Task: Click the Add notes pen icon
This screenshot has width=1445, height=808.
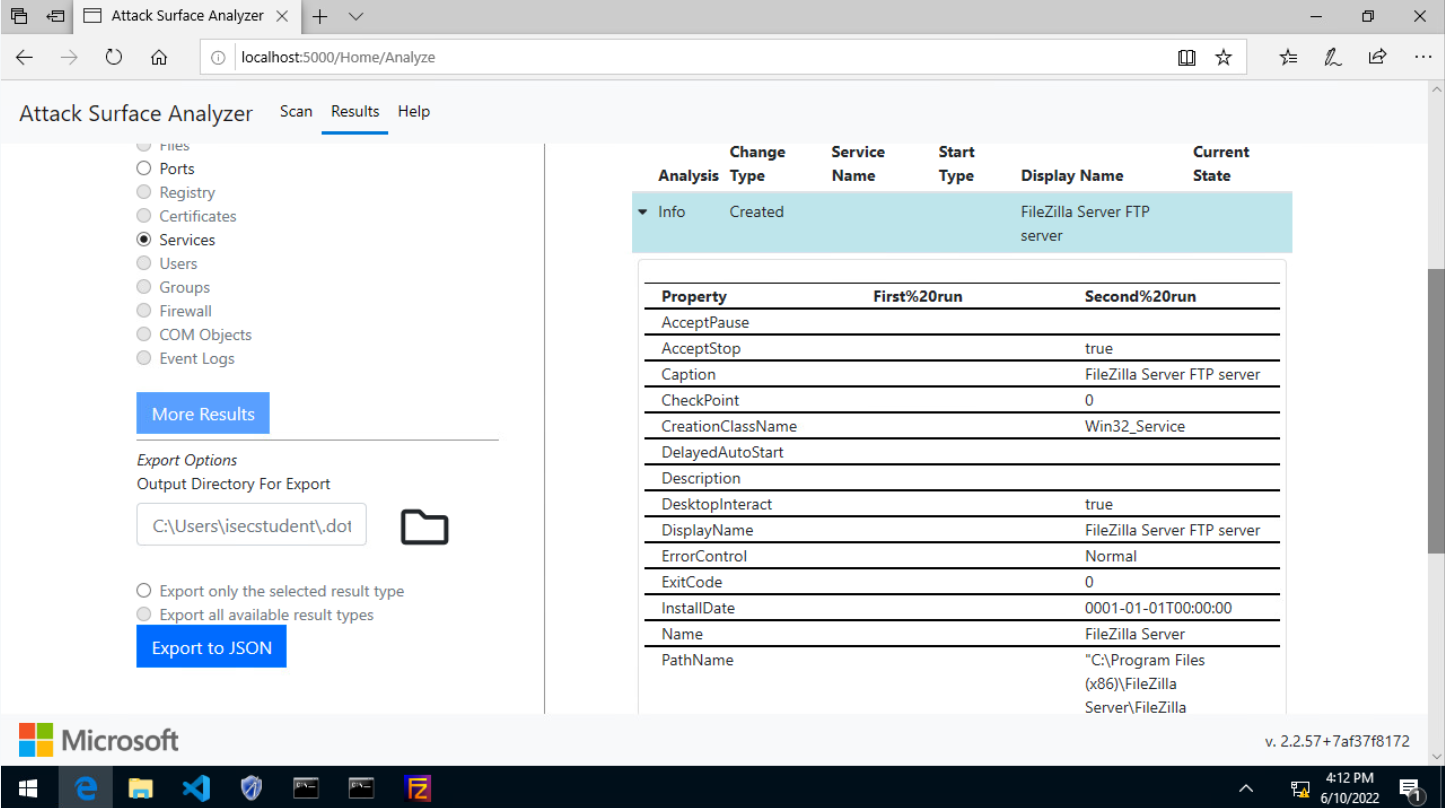Action: [x=1333, y=57]
